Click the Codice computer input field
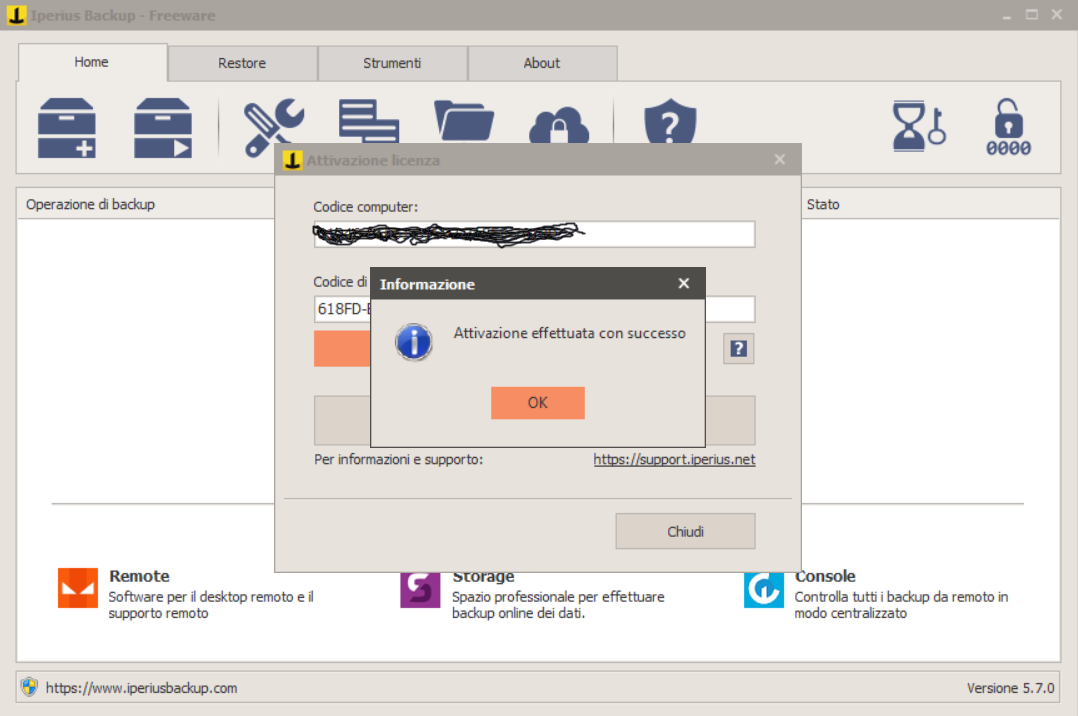1078x716 pixels. (534, 234)
